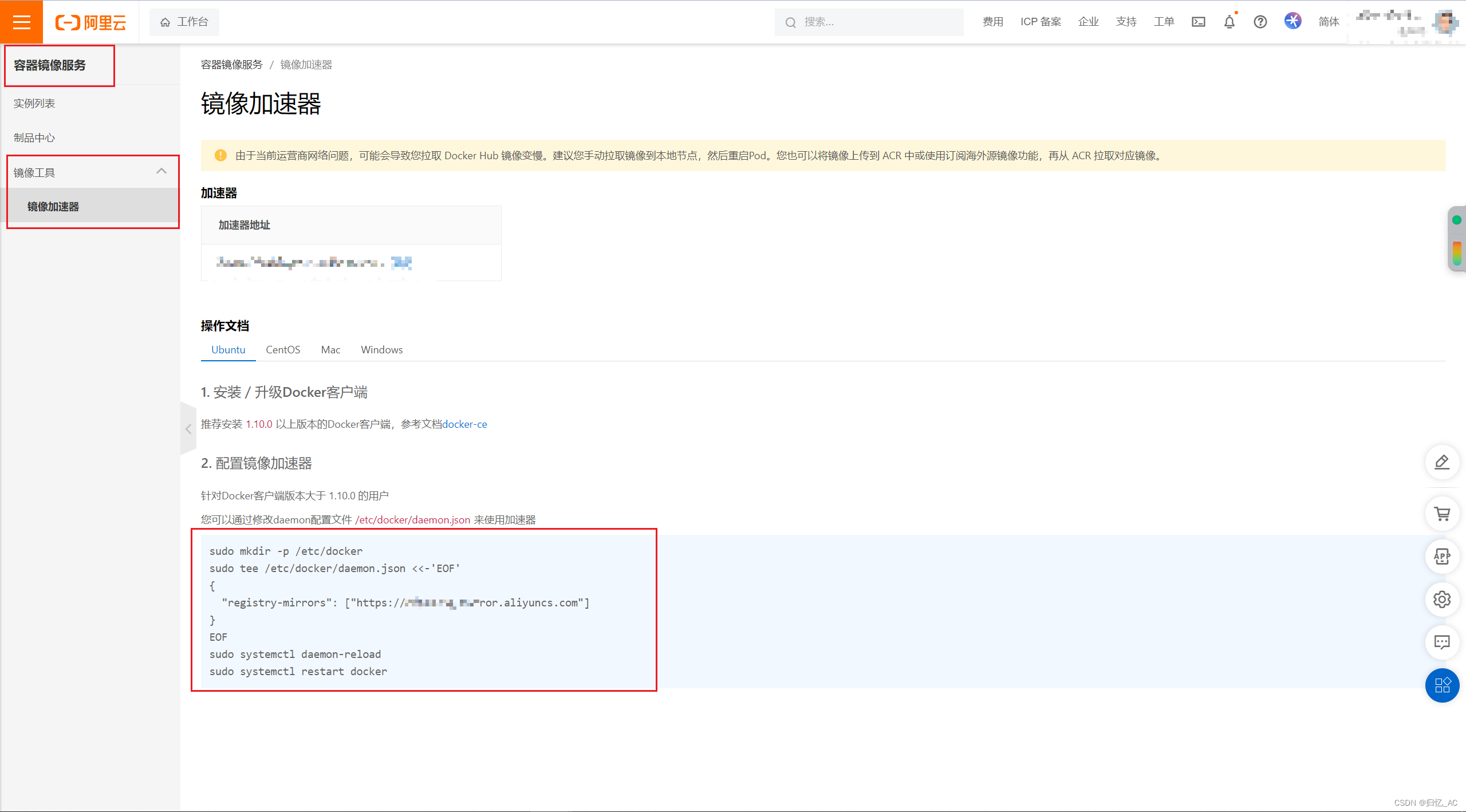Open the shopping cart icon on right edge
This screenshot has width=1466, height=812.
click(1443, 514)
